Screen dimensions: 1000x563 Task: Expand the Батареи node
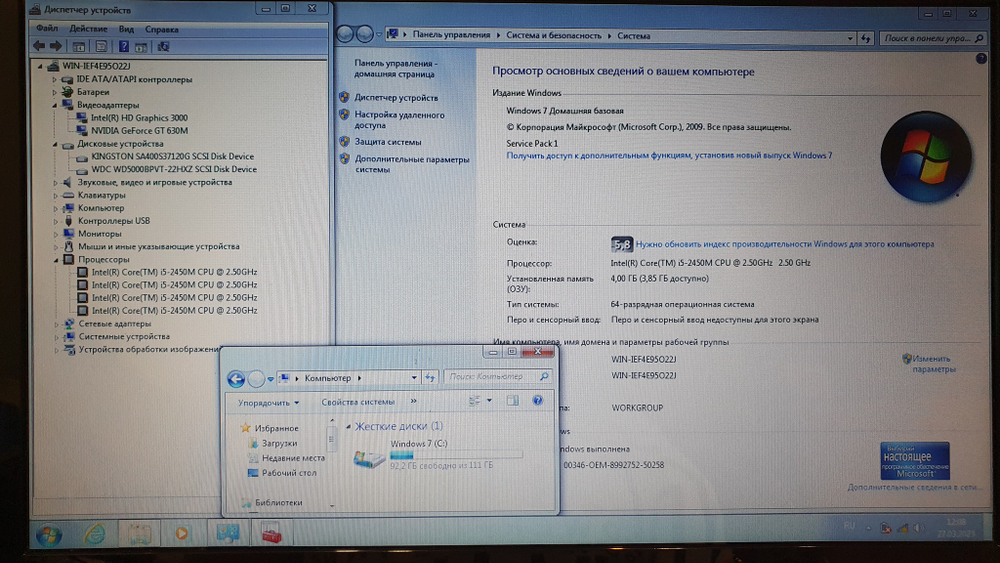coord(55,92)
